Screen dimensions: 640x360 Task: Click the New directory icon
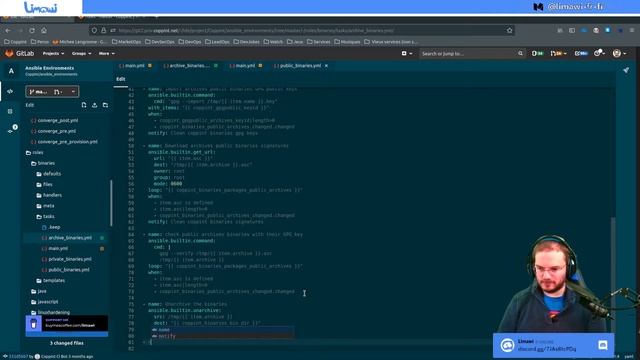(105, 105)
